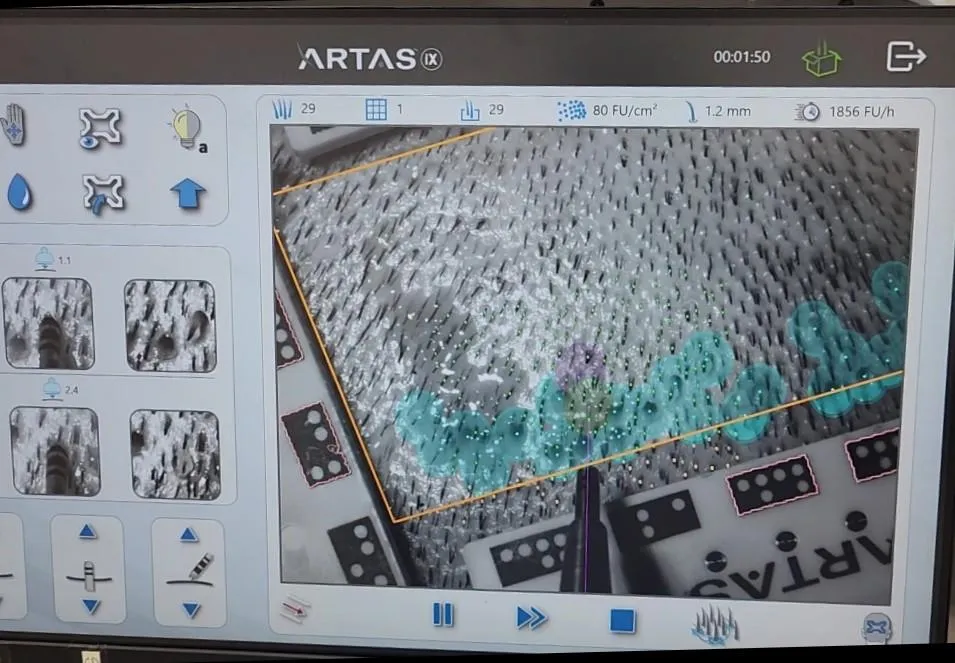The image size is (955, 663).
Task: Click the exit icon at top right
Action: click(906, 56)
